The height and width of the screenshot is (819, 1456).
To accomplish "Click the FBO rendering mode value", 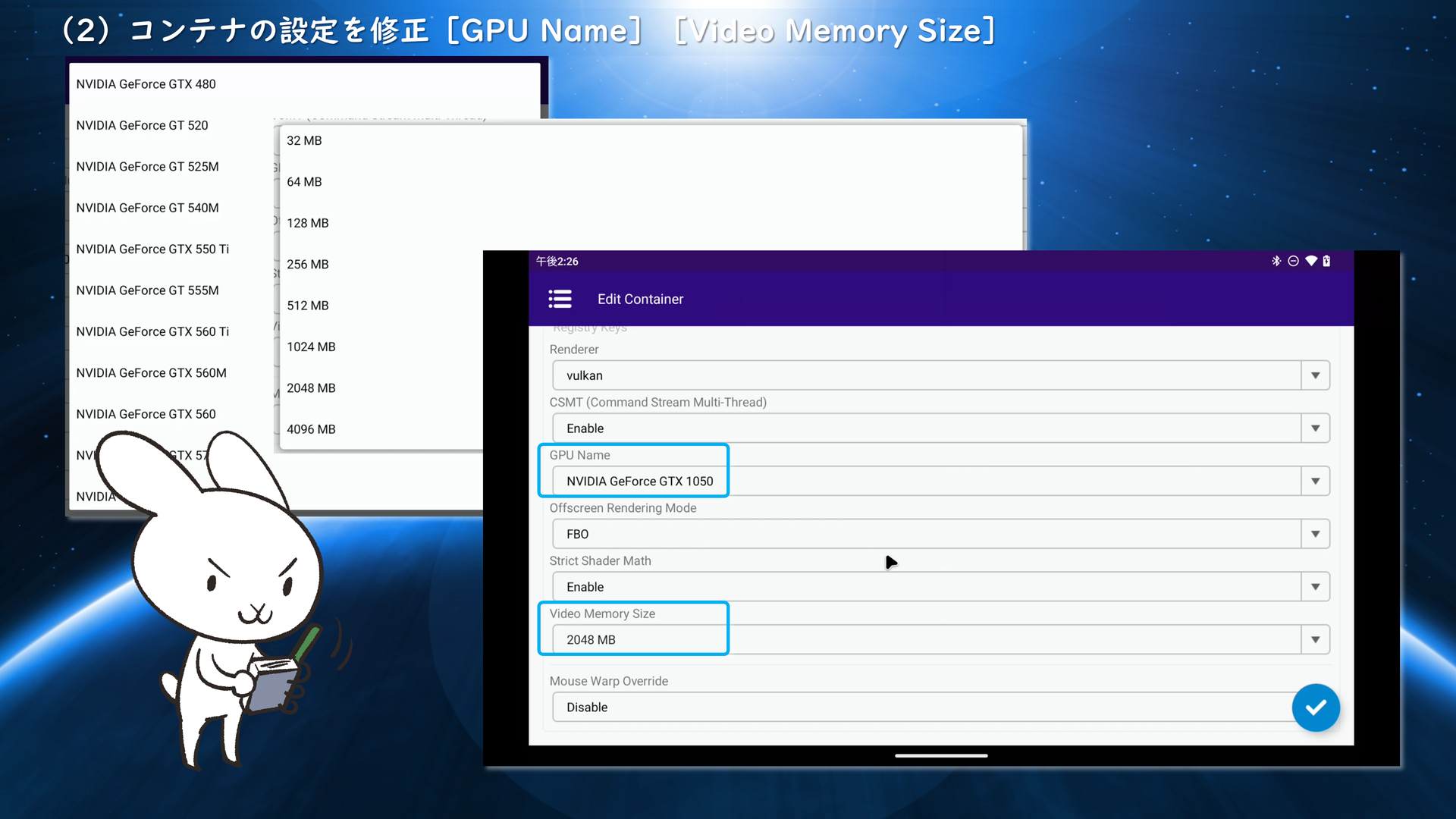I will click(x=578, y=534).
